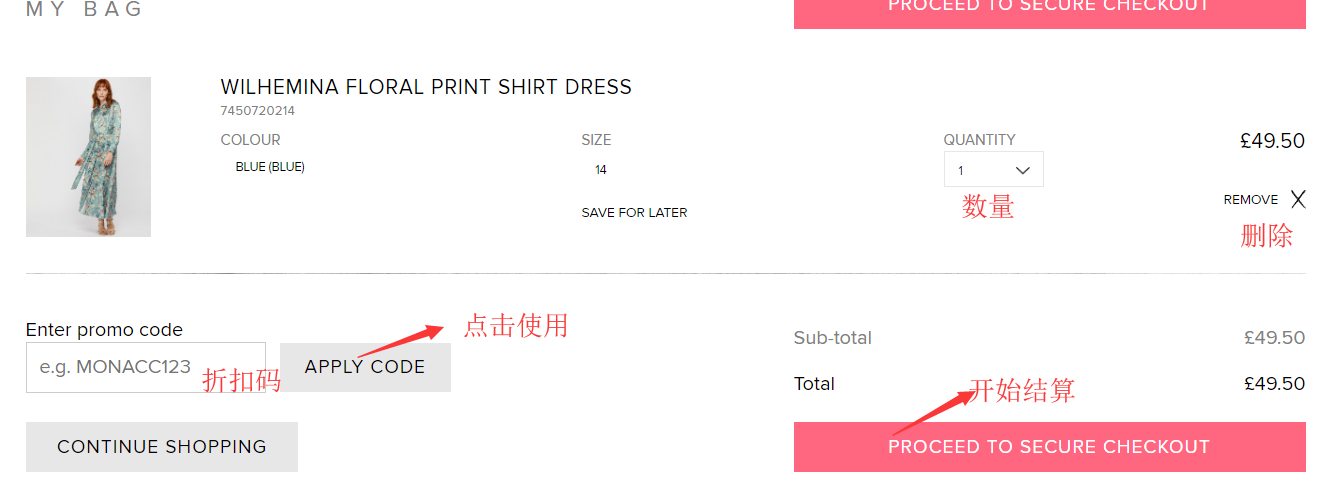Click the item price beside Quantity
Image resolution: width=1317 pixels, height=484 pixels.
(x=1272, y=141)
